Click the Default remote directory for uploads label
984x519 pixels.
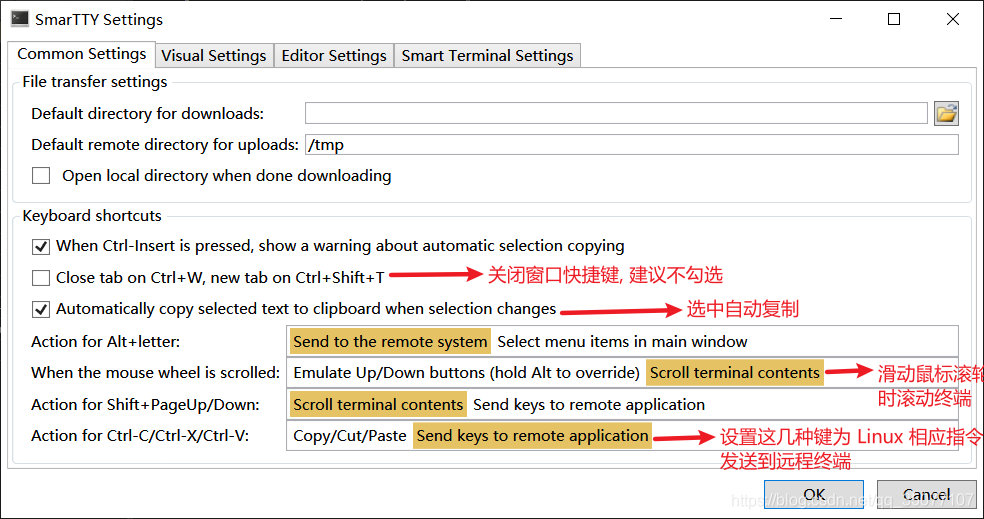point(165,145)
